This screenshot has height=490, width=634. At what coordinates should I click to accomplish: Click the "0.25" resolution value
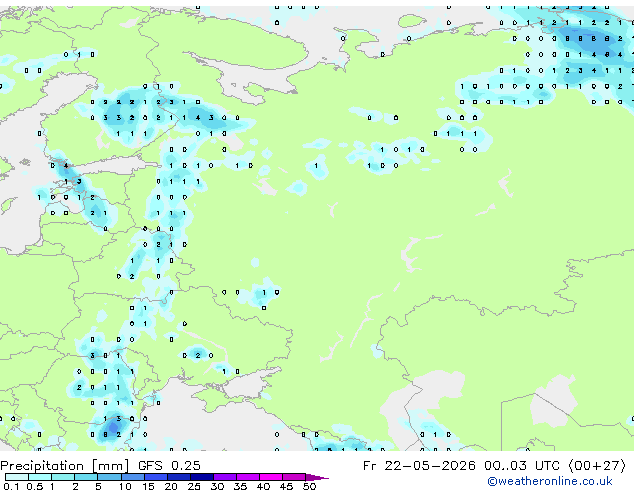186,466
